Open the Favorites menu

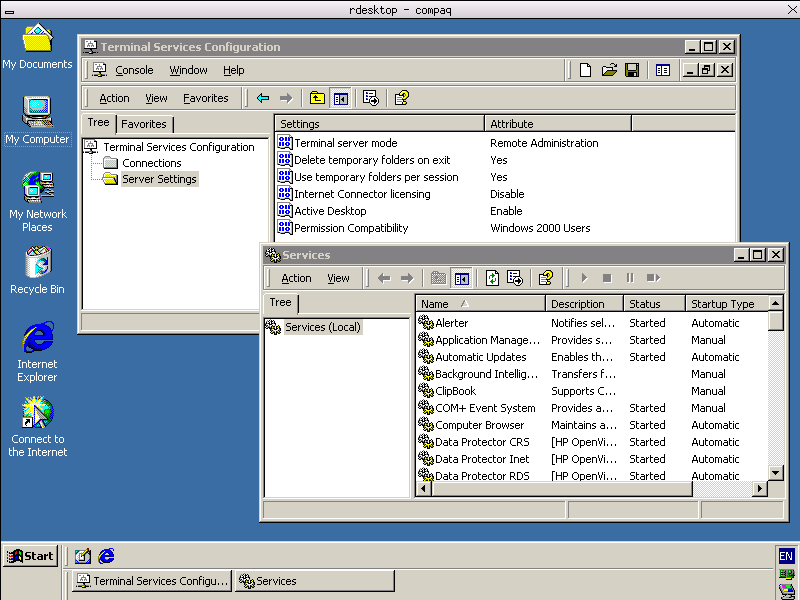coord(206,98)
